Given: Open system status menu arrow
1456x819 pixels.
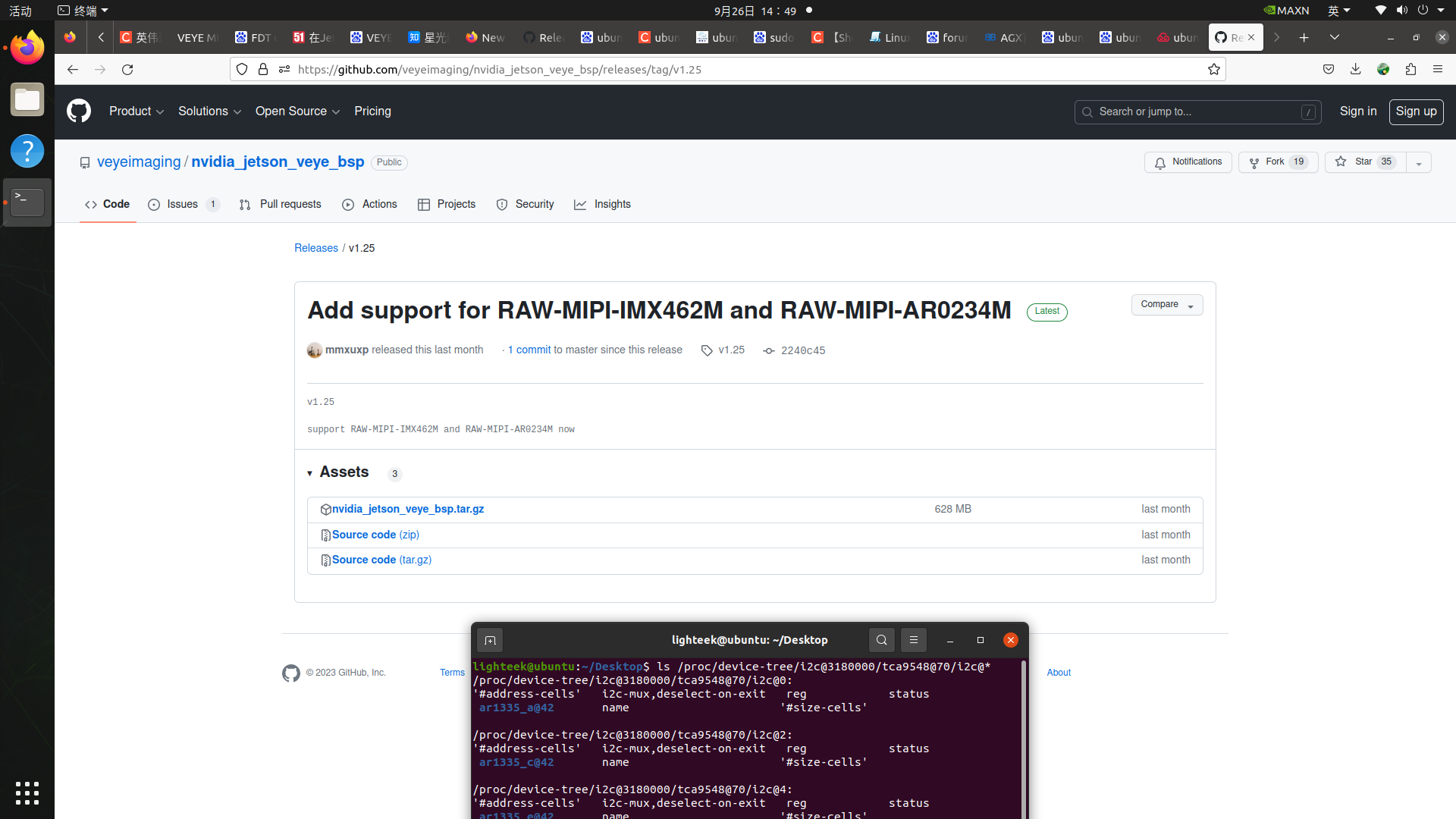Looking at the screenshot, I should point(1440,11).
